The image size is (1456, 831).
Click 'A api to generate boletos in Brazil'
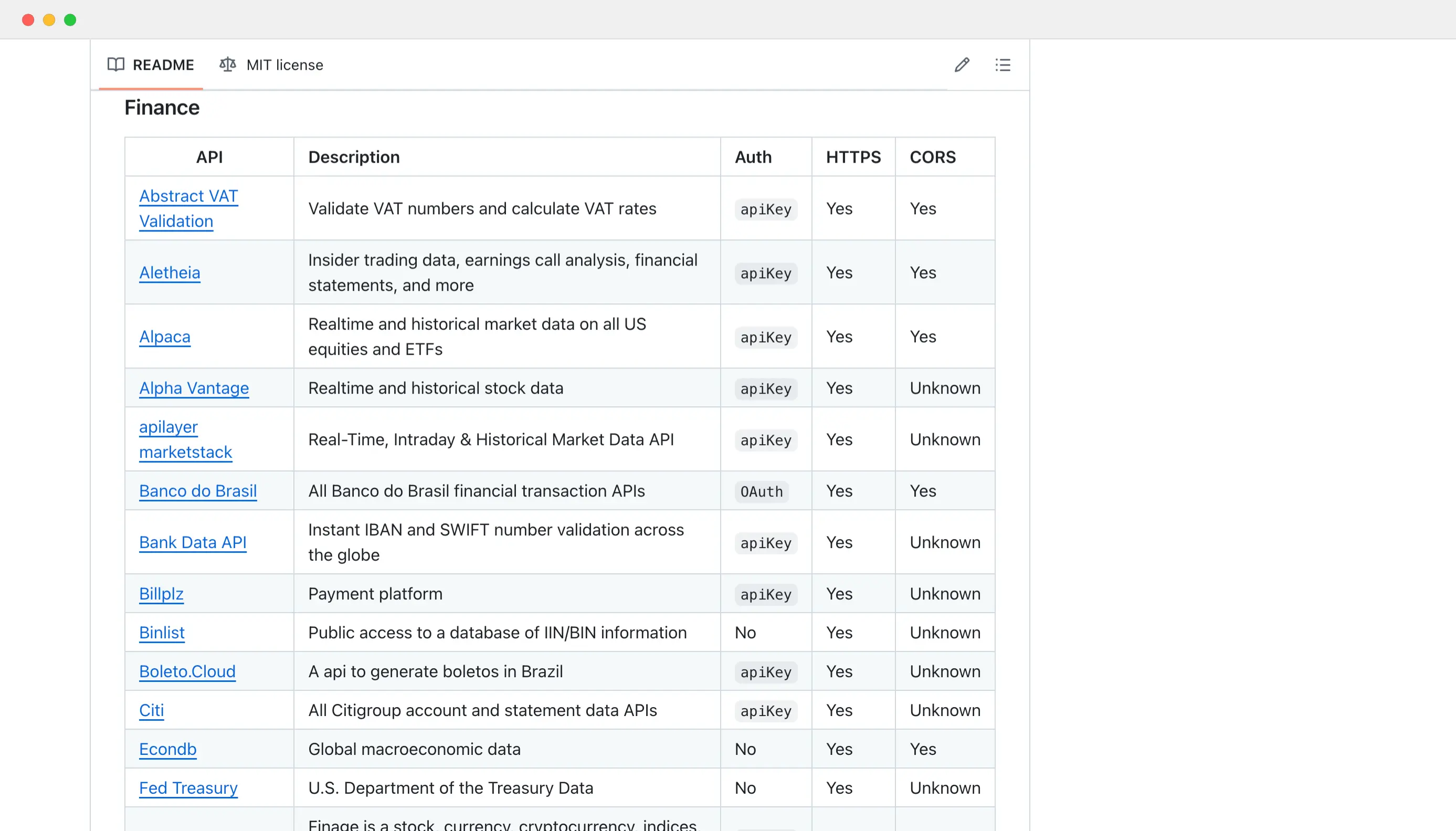tap(435, 671)
